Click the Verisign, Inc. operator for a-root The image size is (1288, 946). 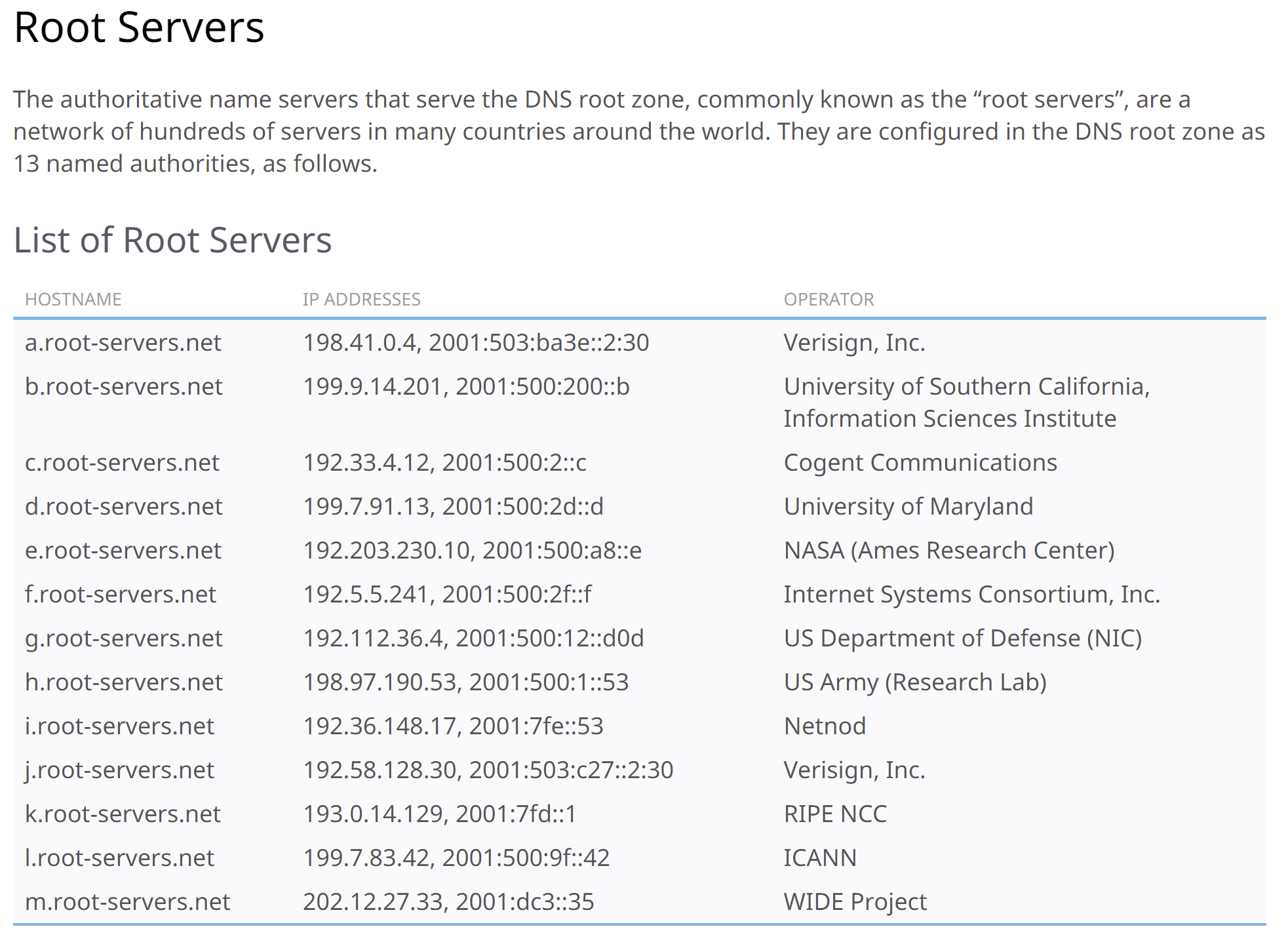click(x=854, y=343)
